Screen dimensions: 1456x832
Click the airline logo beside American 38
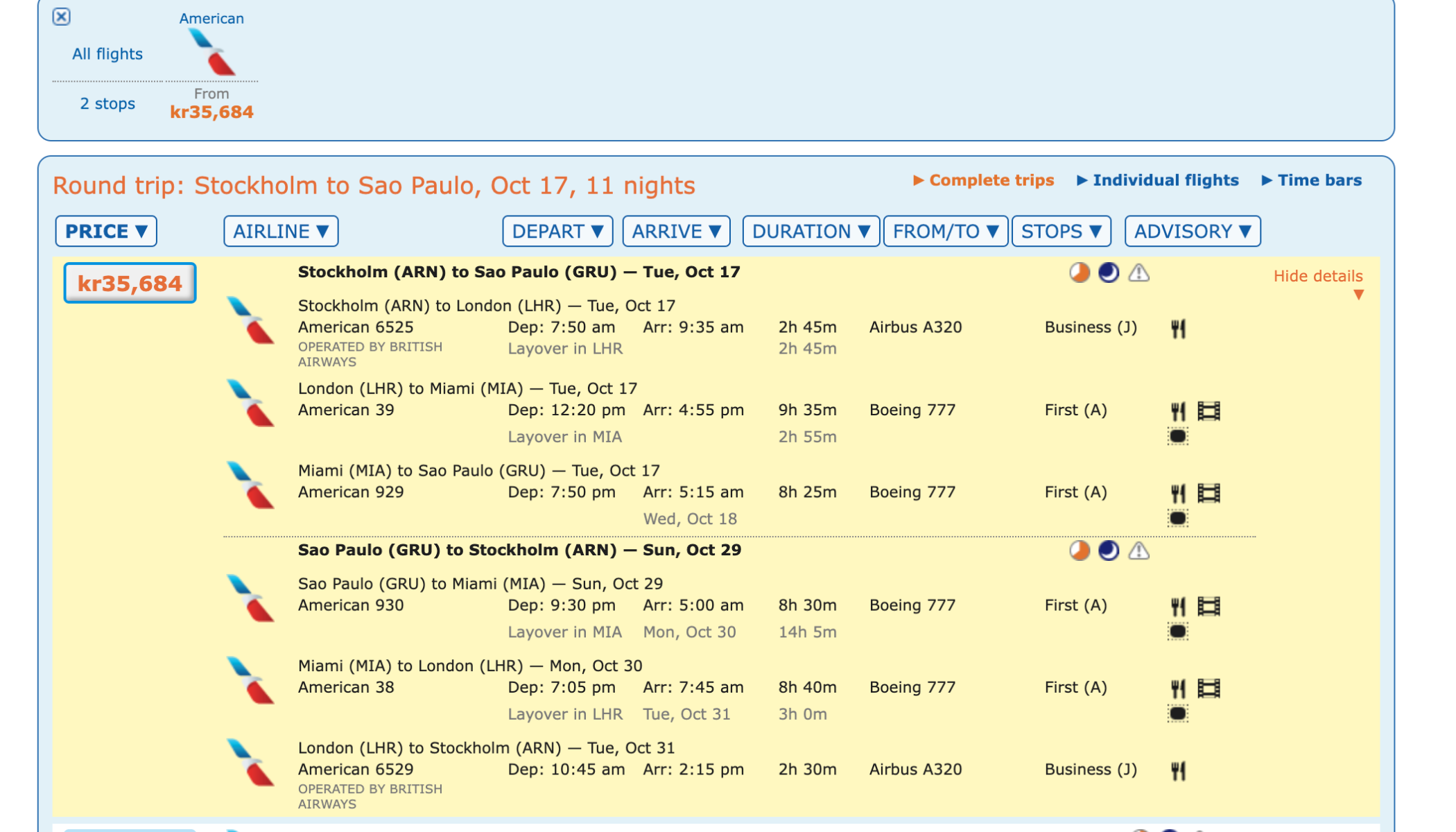coord(250,680)
